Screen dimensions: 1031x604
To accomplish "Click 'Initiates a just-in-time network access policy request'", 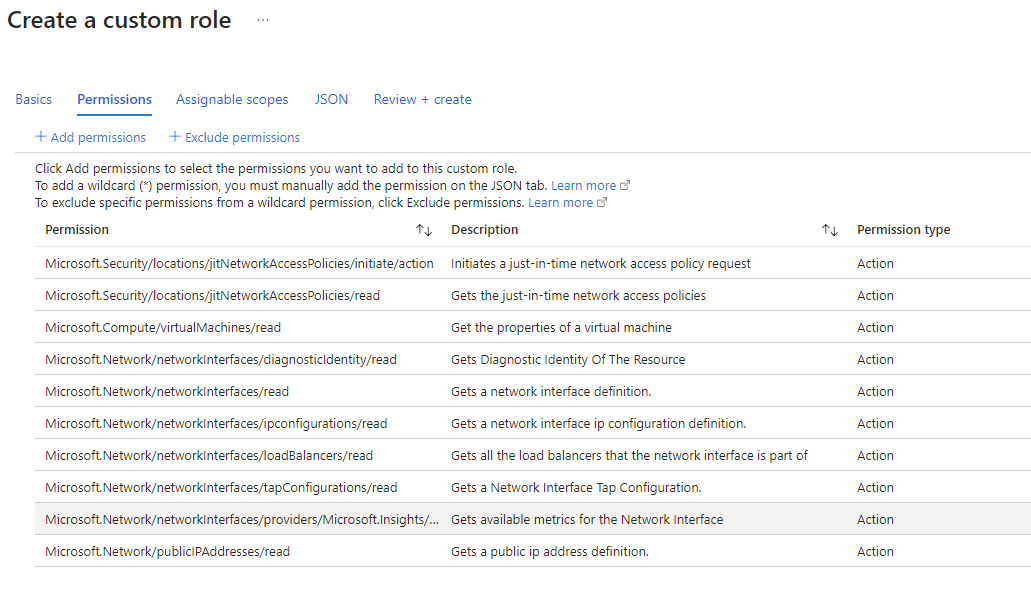I will (x=600, y=264).
